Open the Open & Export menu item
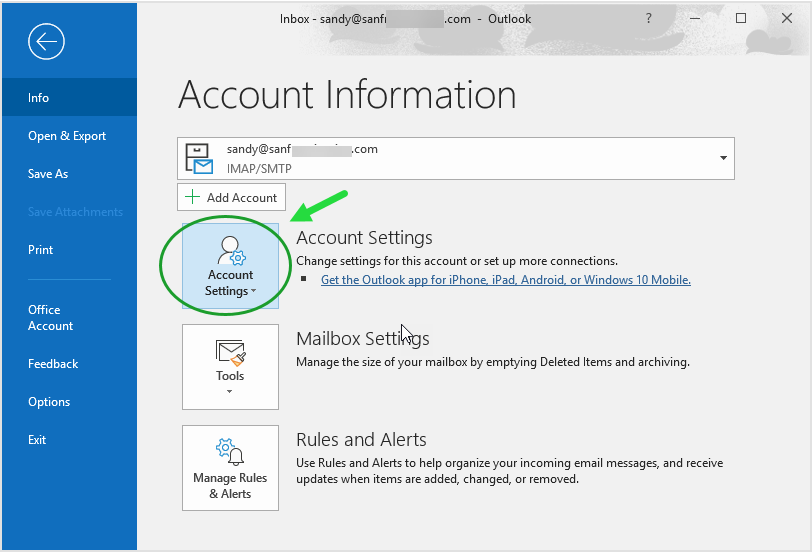This screenshot has height=554, width=812. 67,136
